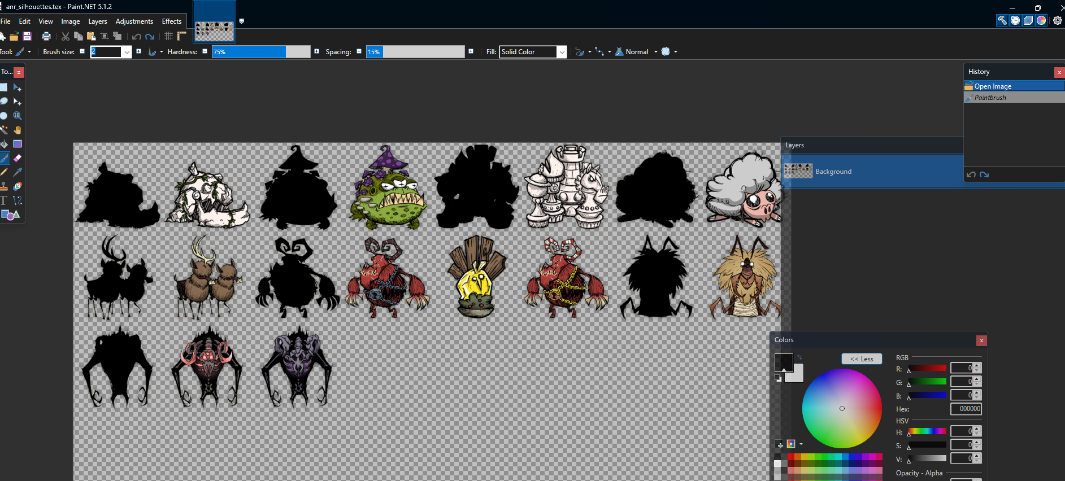Select the Rectangle Select tool
Viewport: 1065px width, 481px height.
coord(4,88)
